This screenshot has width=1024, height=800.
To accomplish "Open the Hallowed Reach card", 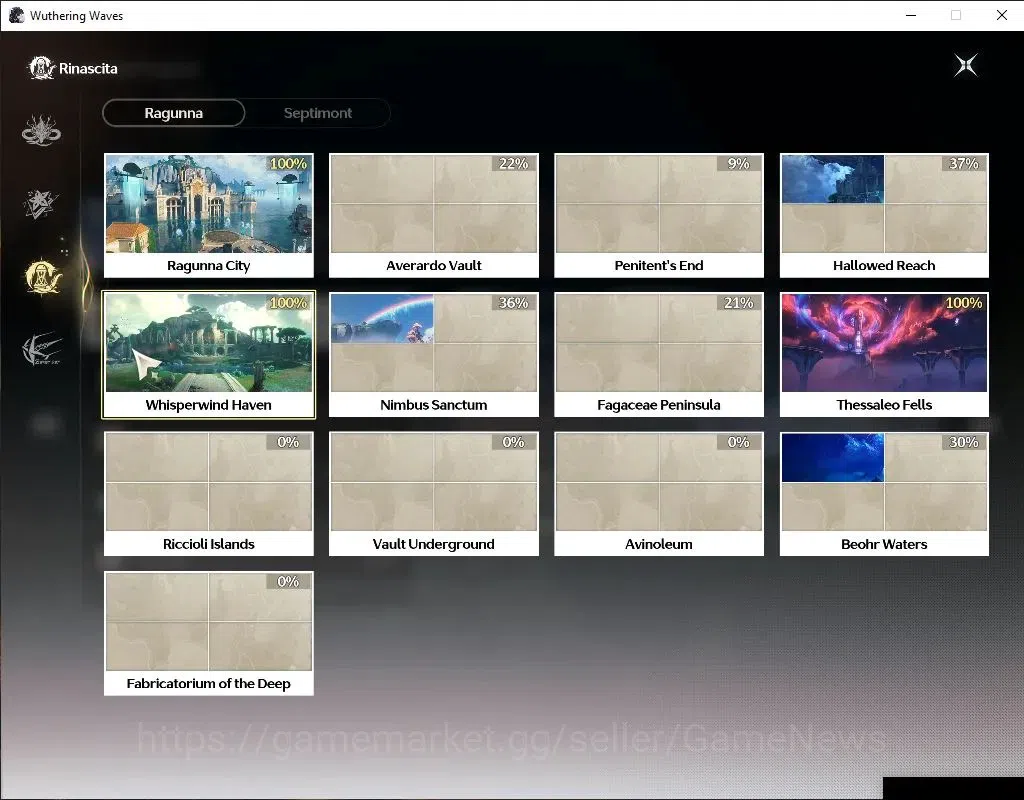I will pyautogui.click(x=884, y=216).
